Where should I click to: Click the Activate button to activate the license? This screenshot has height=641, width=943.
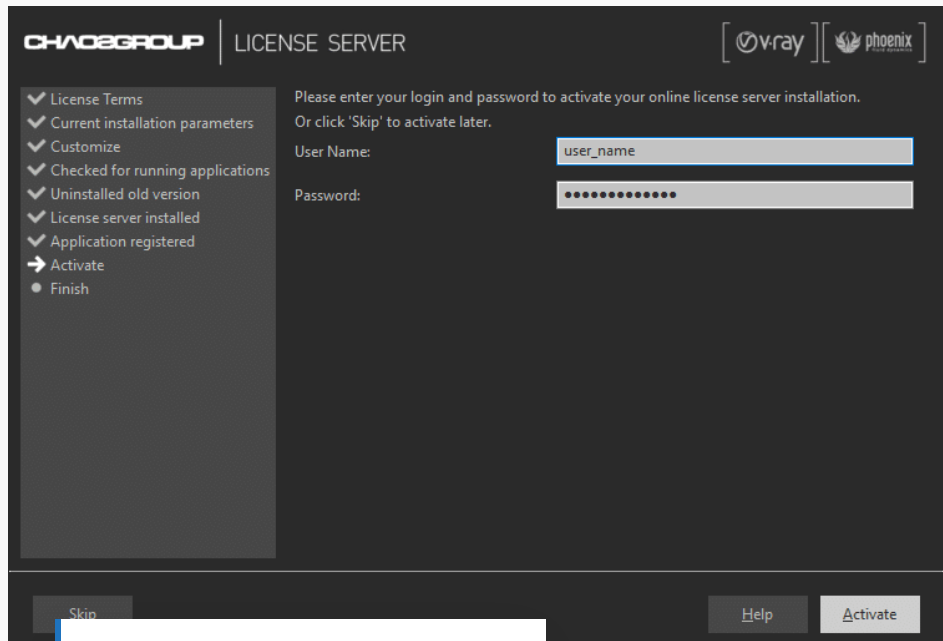(x=870, y=614)
